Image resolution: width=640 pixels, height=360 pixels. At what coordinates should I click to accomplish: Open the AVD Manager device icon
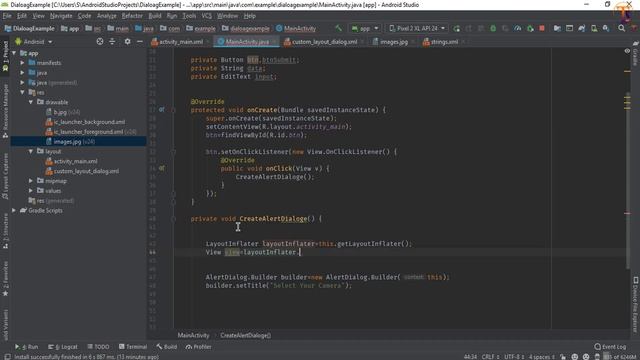coord(594,28)
